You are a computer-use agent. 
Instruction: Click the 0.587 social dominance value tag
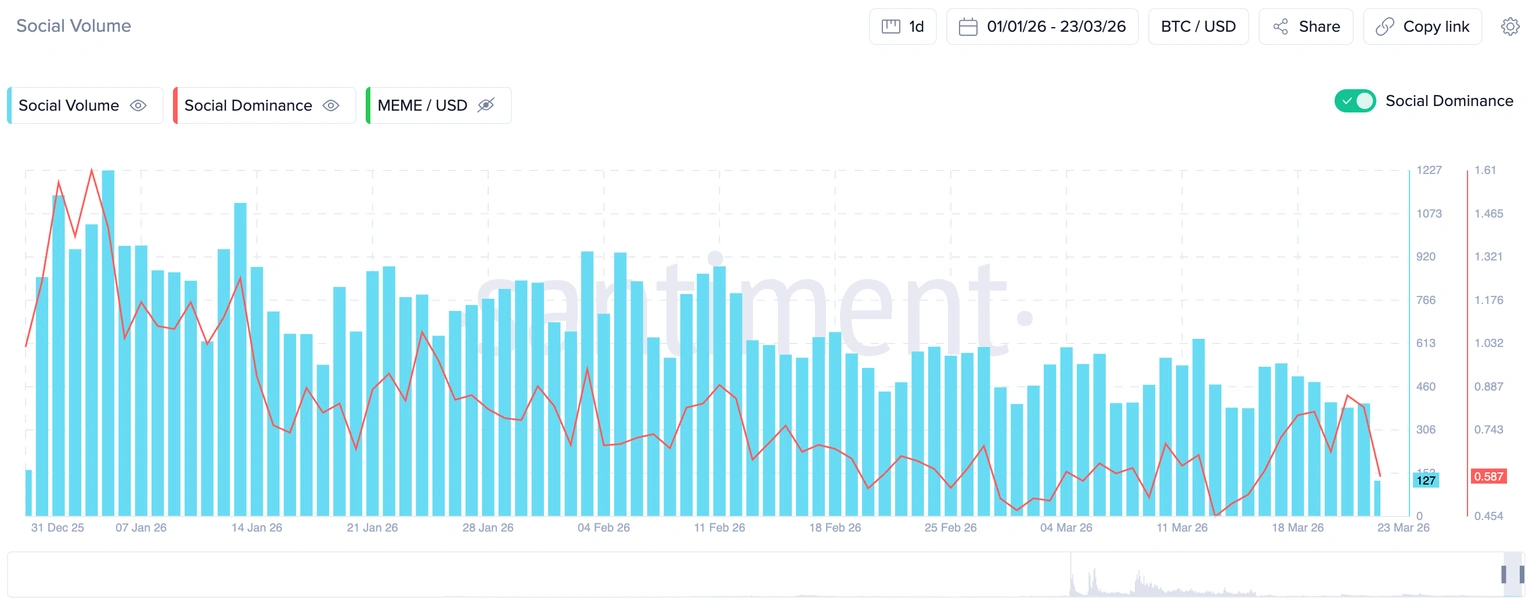[x=1488, y=477]
